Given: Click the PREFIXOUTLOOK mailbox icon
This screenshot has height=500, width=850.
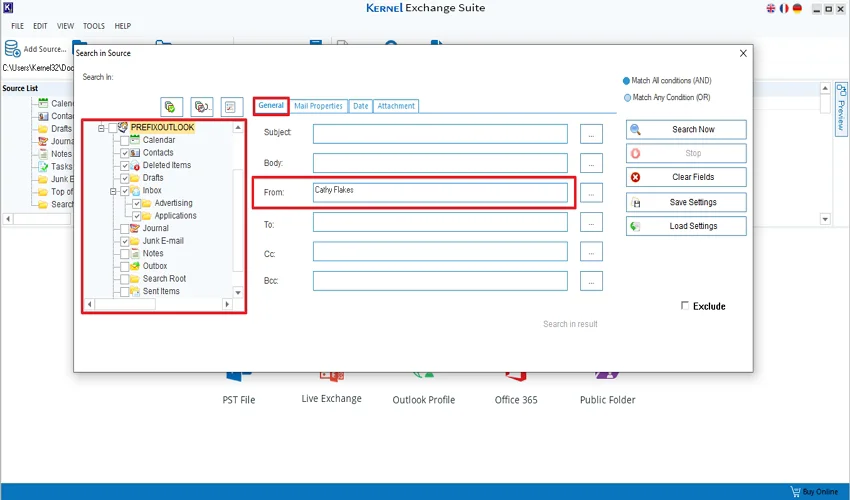Looking at the screenshot, I should coord(123,127).
